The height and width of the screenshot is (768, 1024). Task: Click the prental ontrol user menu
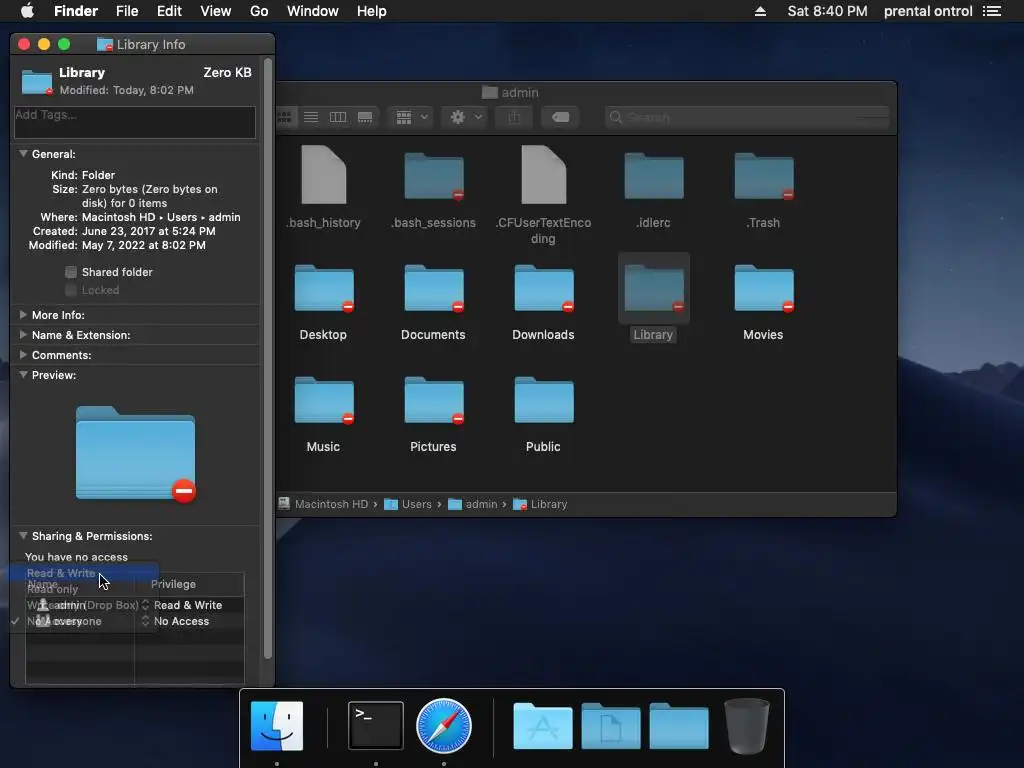coord(928,11)
